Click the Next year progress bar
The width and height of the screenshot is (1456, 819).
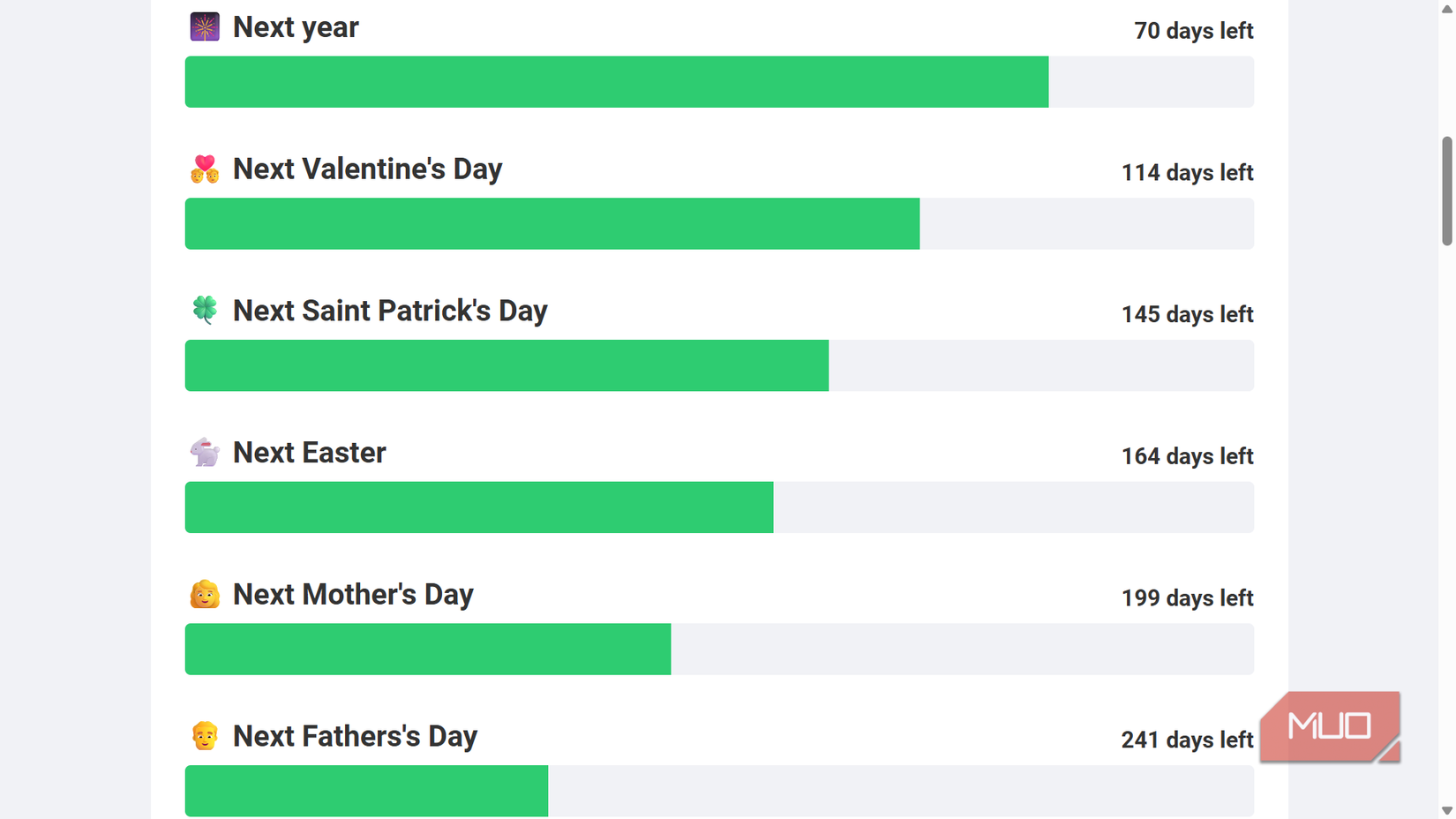coord(719,82)
